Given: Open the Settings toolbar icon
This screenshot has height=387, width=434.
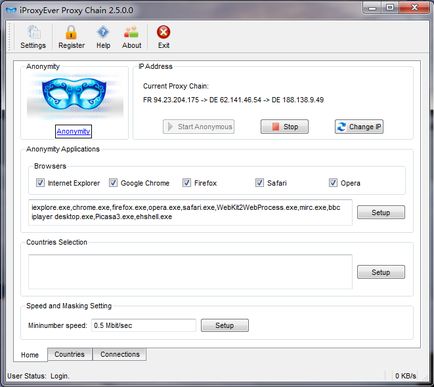Looking at the screenshot, I should click(x=33, y=37).
